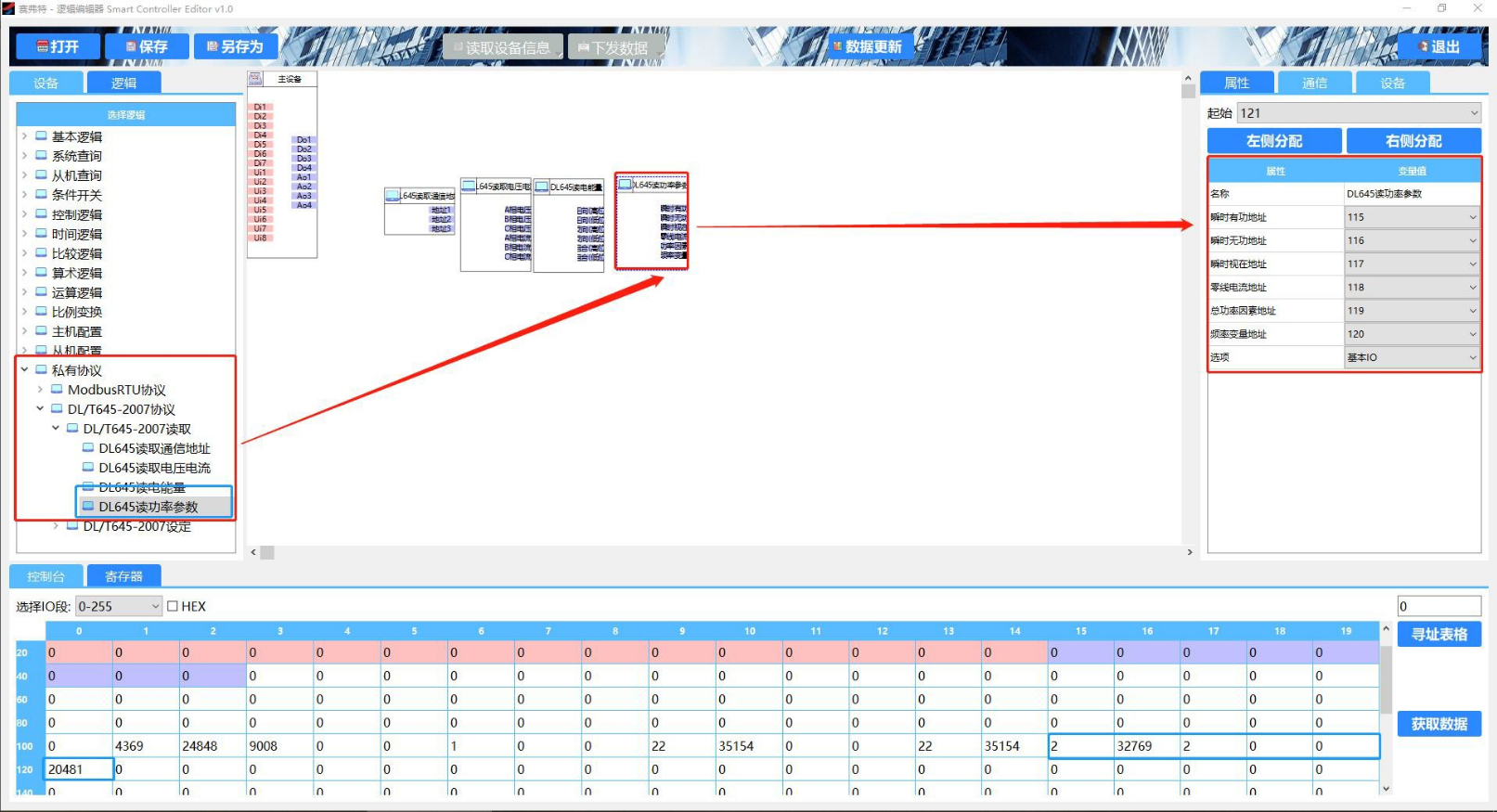Click the DL645读取通信地址 tree node
The image size is (1497, 812).
[154, 448]
